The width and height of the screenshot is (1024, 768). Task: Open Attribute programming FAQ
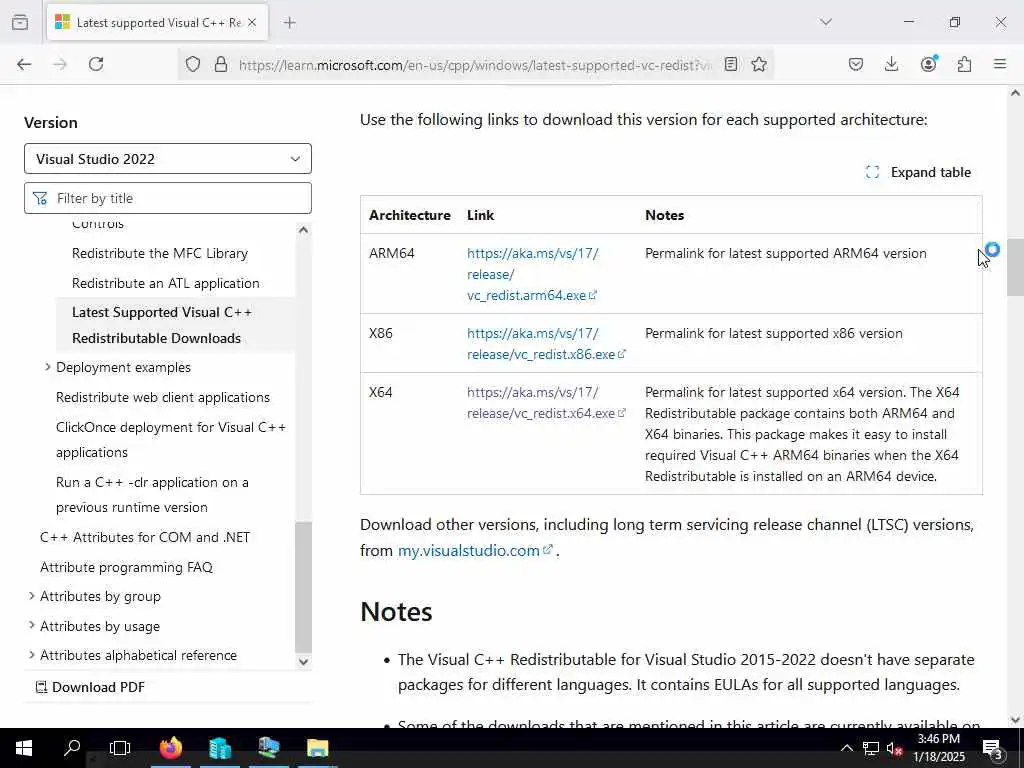coord(126,567)
